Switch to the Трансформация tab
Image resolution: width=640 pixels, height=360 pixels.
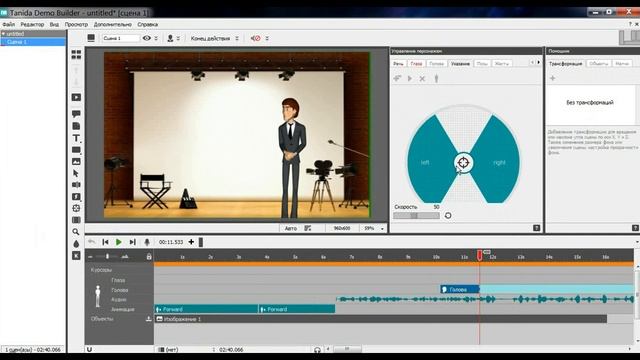tap(565, 64)
